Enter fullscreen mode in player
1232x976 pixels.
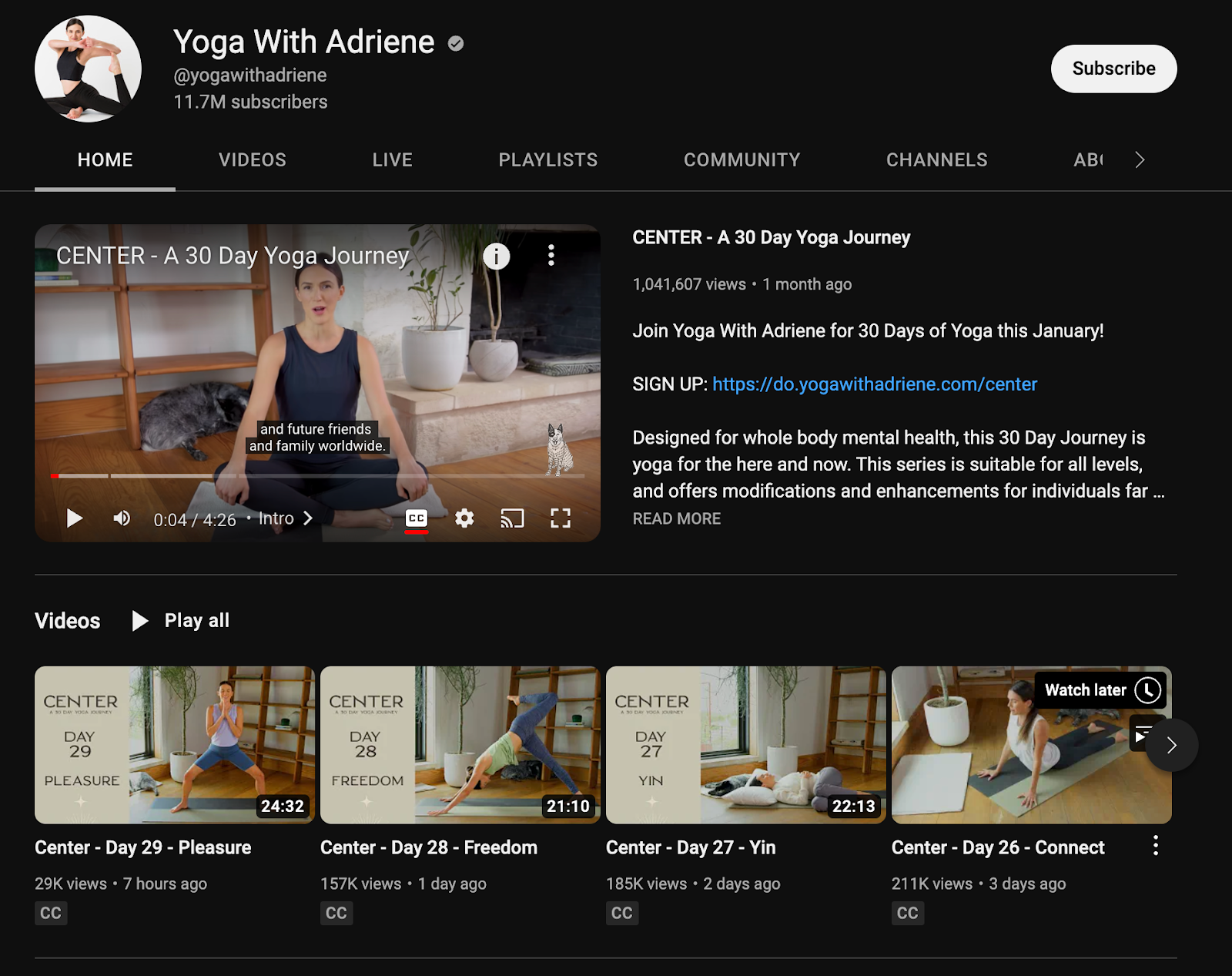tap(561, 518)
